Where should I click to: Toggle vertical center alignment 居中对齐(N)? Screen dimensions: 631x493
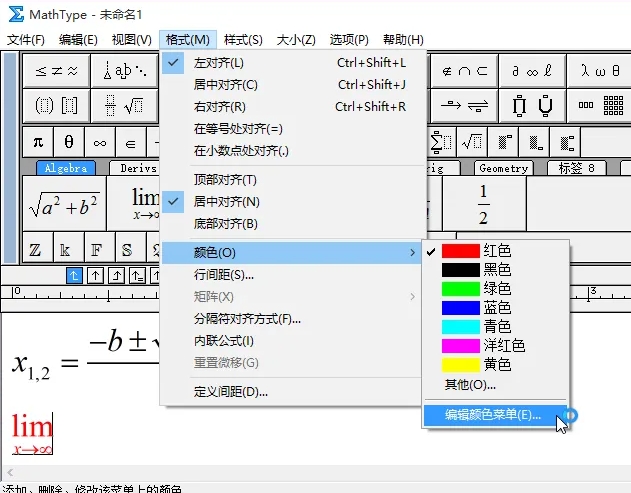click(x=293, y=202)
